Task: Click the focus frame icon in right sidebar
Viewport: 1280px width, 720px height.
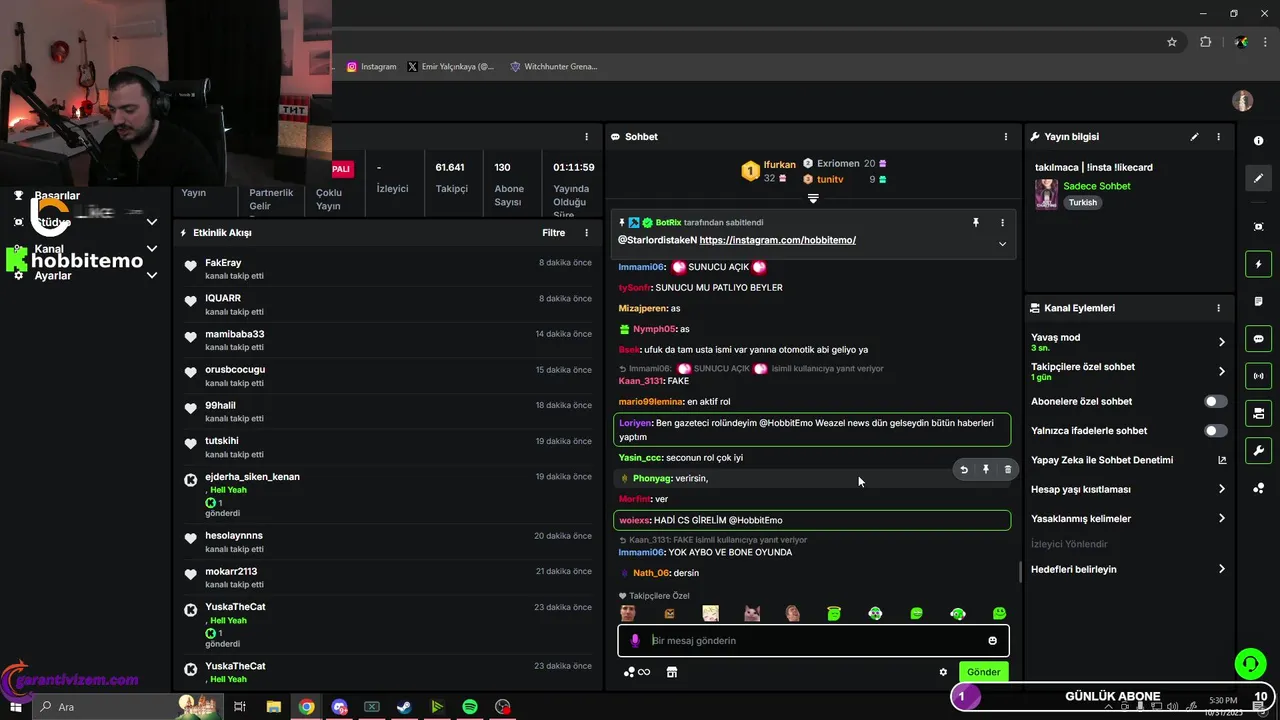Action: pyautogui.click(x=1258, y=227)
